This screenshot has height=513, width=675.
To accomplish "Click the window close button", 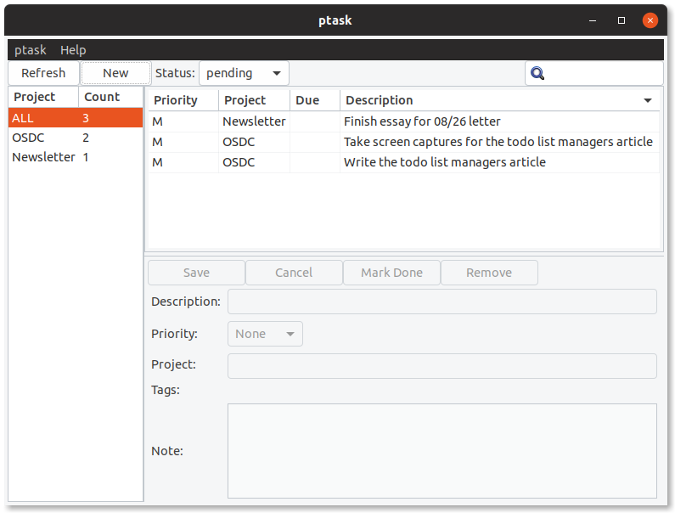I will click(x=651, y=20).
